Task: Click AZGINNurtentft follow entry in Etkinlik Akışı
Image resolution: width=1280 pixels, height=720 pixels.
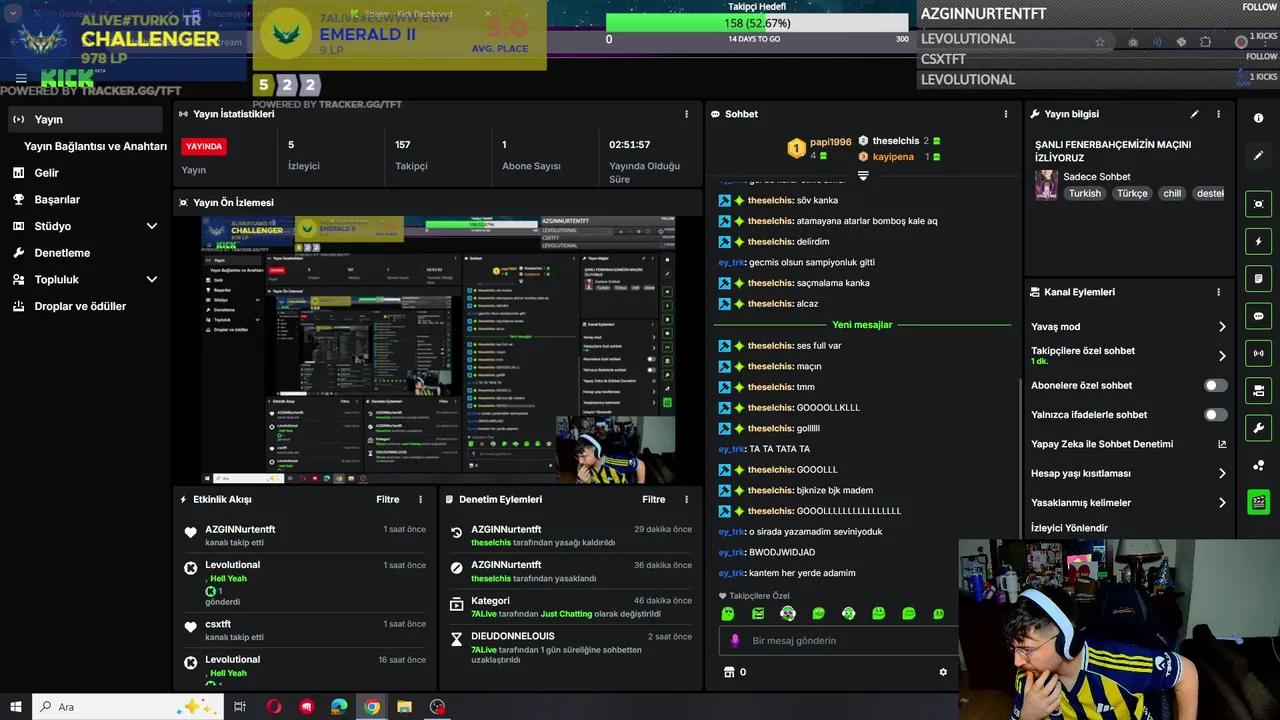Action: tap(305, 535)
